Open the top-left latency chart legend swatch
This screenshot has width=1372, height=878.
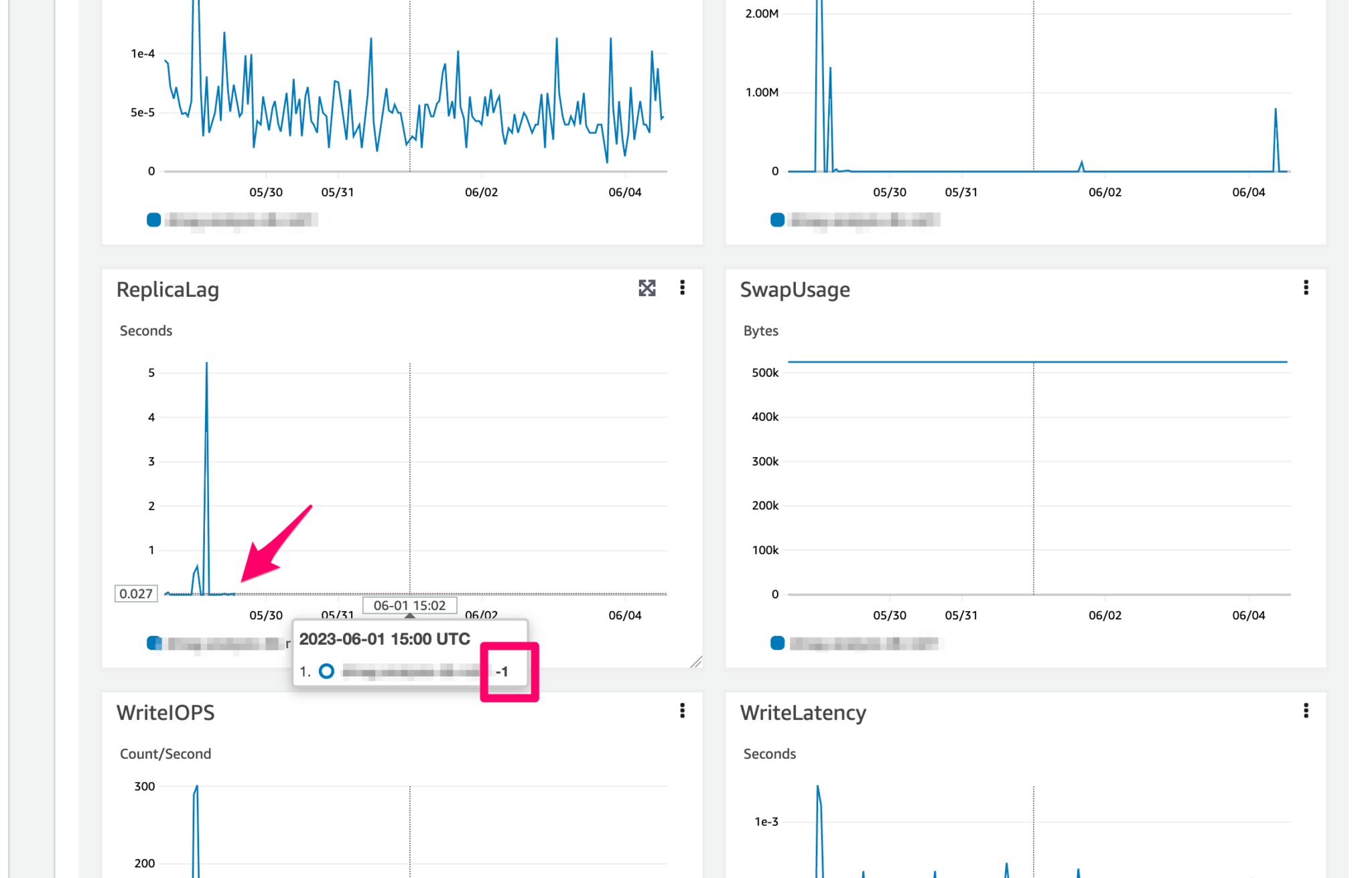coord(153,220)
